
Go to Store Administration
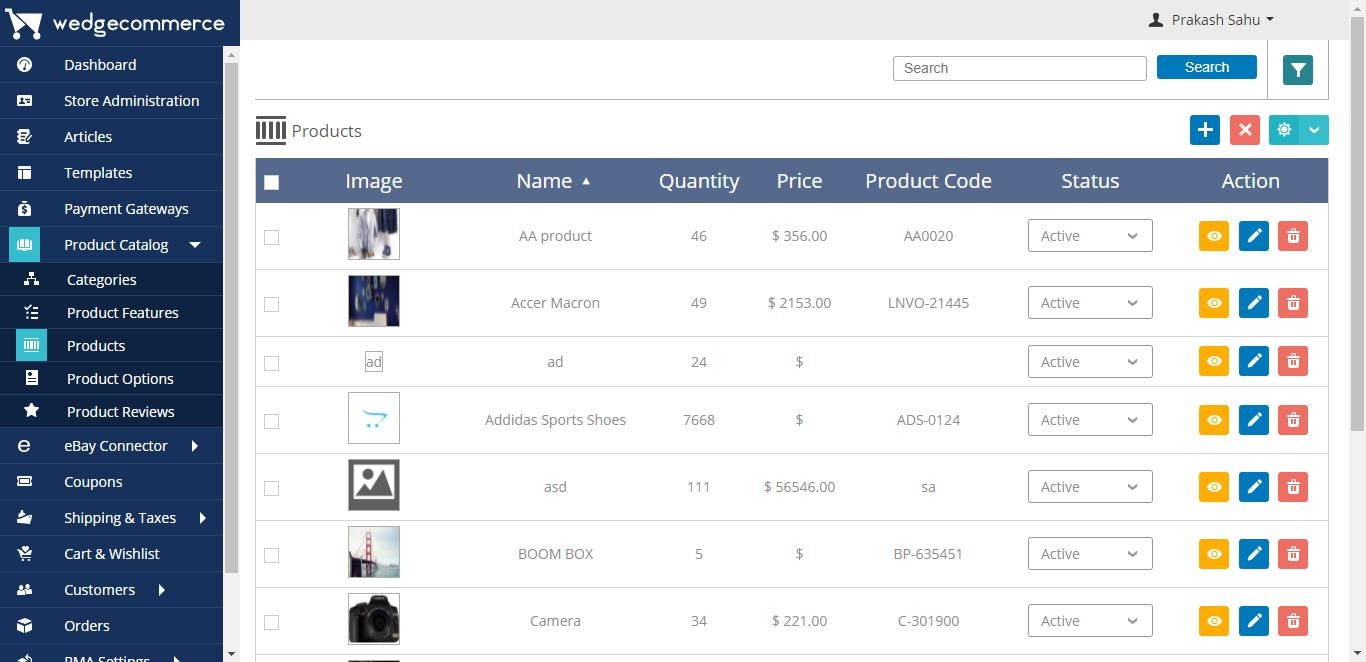pyautogui.click(x=131, y=100)
